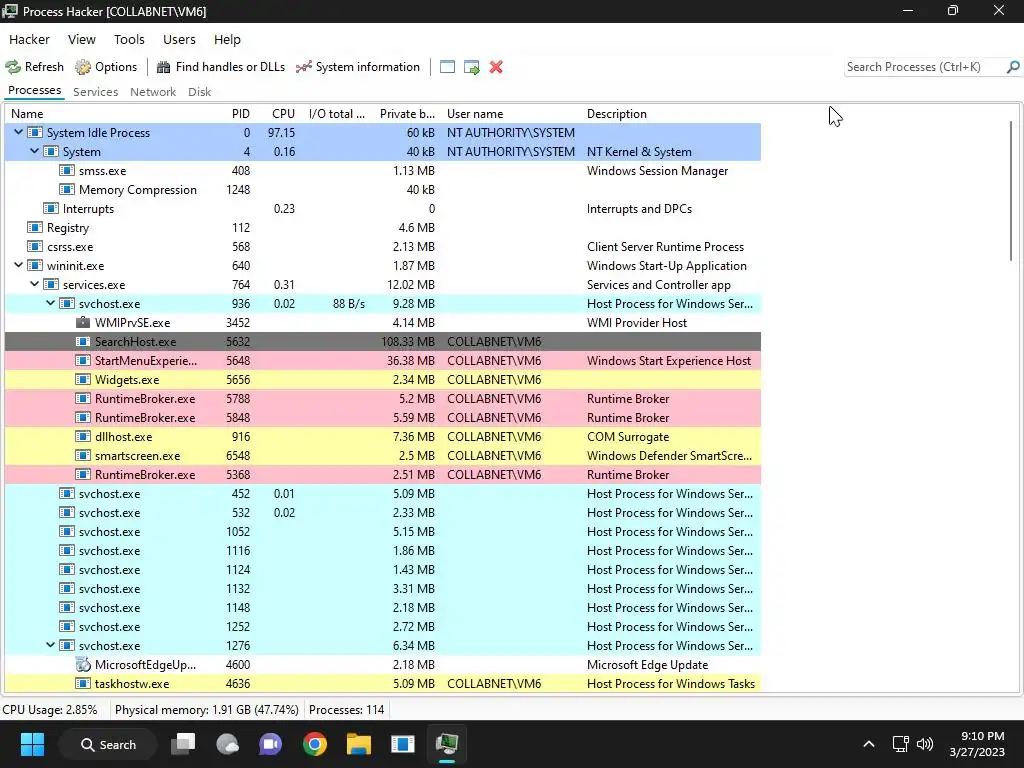Viewport: 1024px width, 768px height.
Task: Click the volume tray icon
Action: coord(925,744)
